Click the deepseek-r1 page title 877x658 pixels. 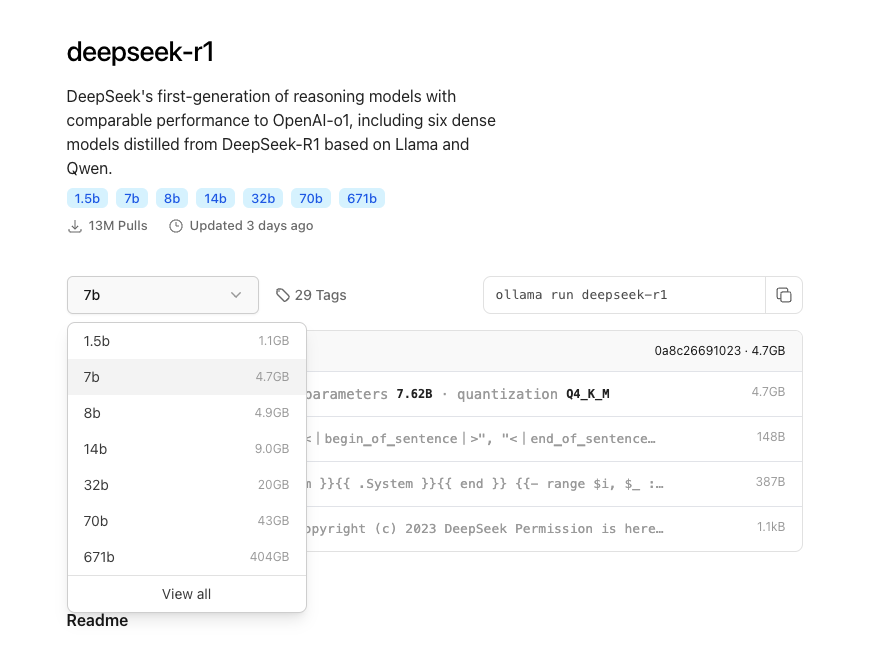pyautogui.click(x=140, y=52)
